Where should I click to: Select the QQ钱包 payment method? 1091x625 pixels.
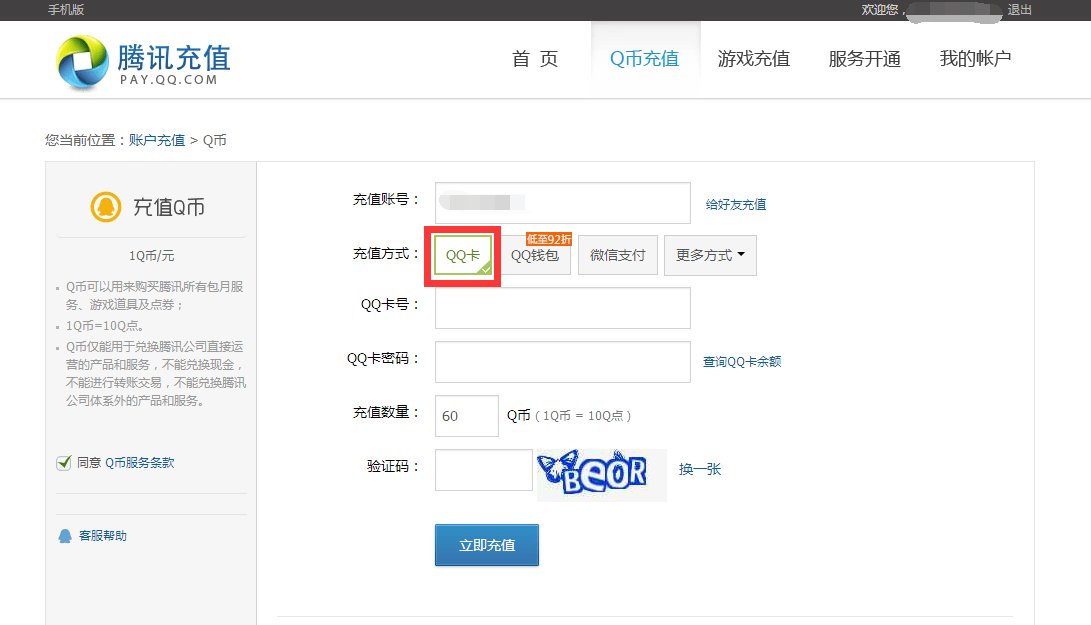tap(535, 255)
